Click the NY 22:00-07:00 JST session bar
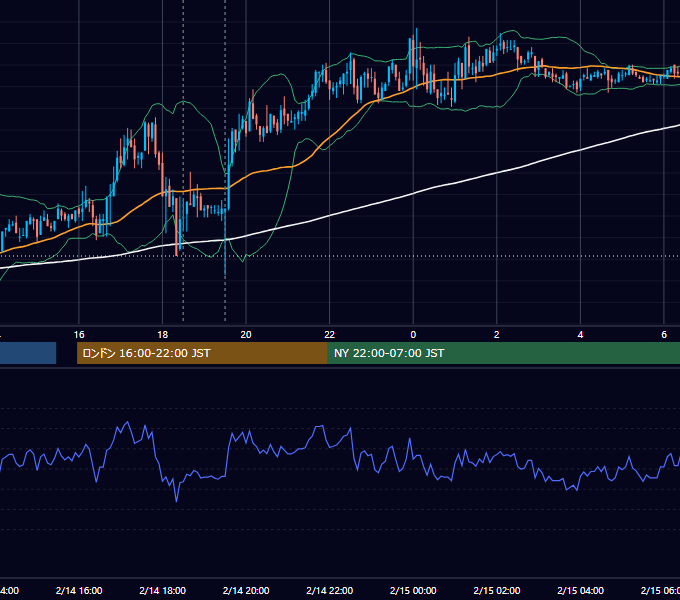Screen dimensions: 680x600 click(503, 353)
